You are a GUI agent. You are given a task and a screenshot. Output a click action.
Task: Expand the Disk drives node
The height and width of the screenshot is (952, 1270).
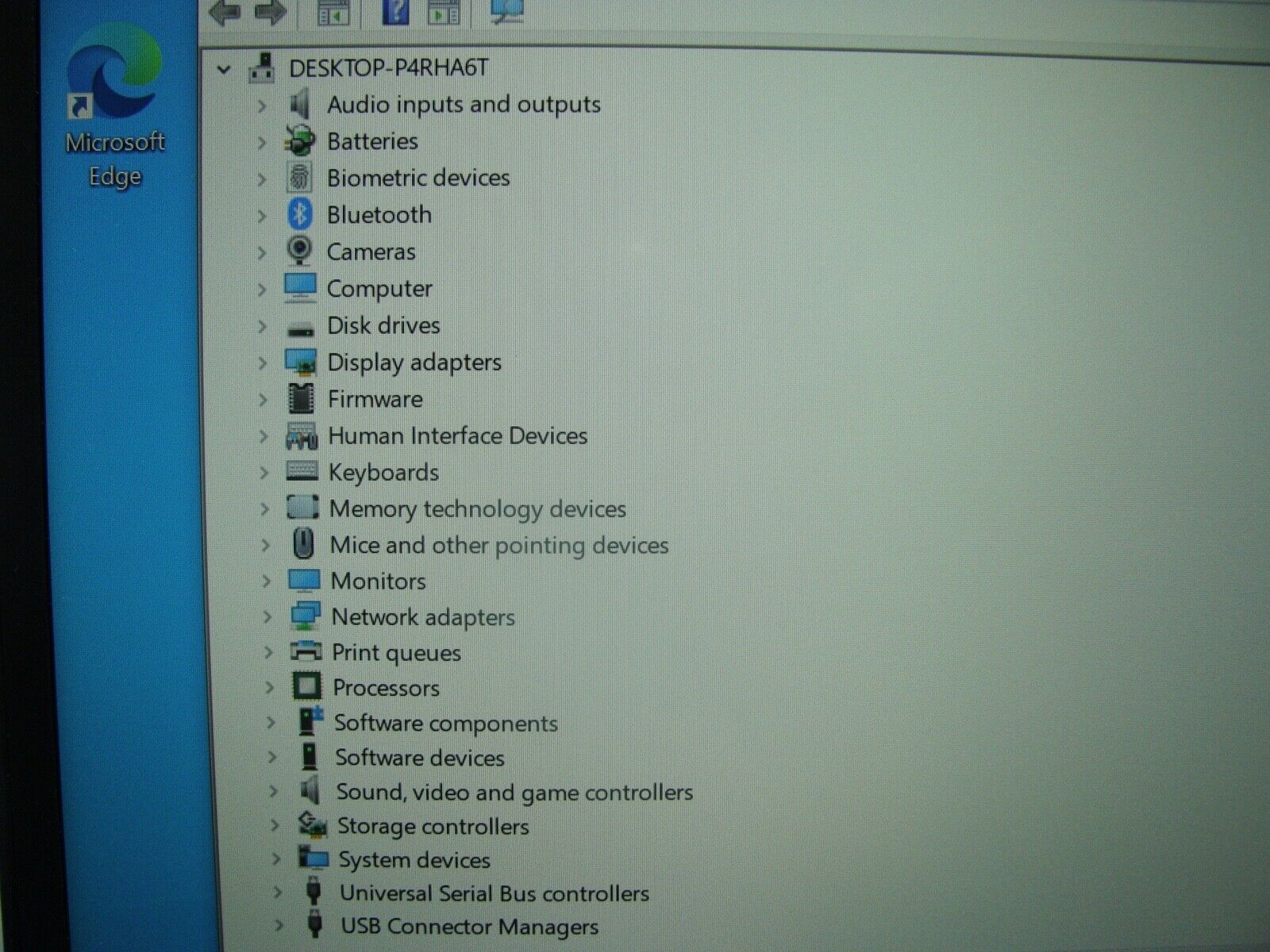262,326
